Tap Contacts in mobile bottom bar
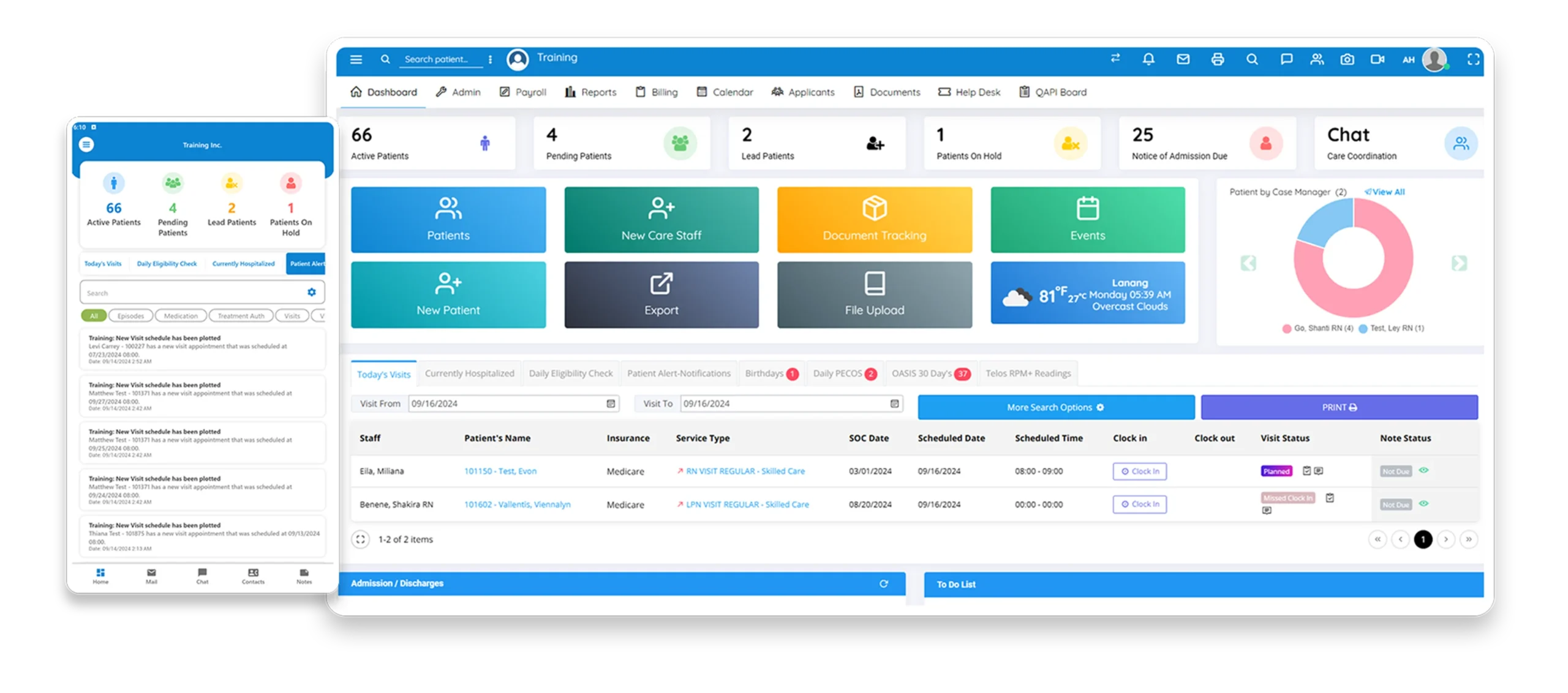Viewport: 1568px width, 693px height. pyautogui.click(x=253, y=575)
